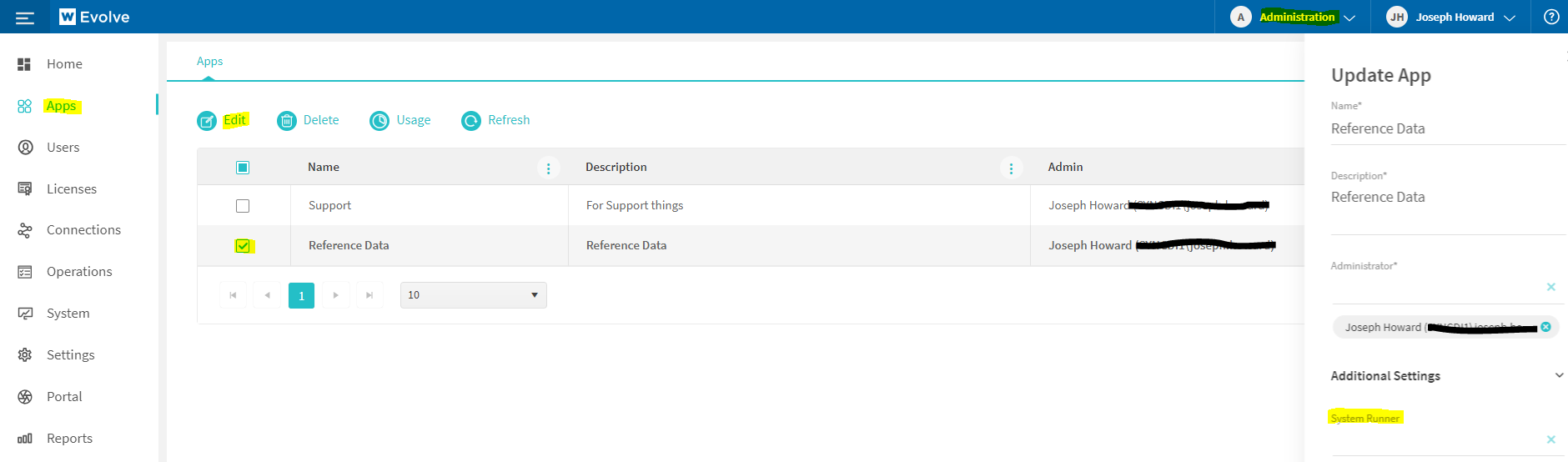Screen dimensions: 1568x462
Task: Open Home in sidebar
Action: (64, 64)
